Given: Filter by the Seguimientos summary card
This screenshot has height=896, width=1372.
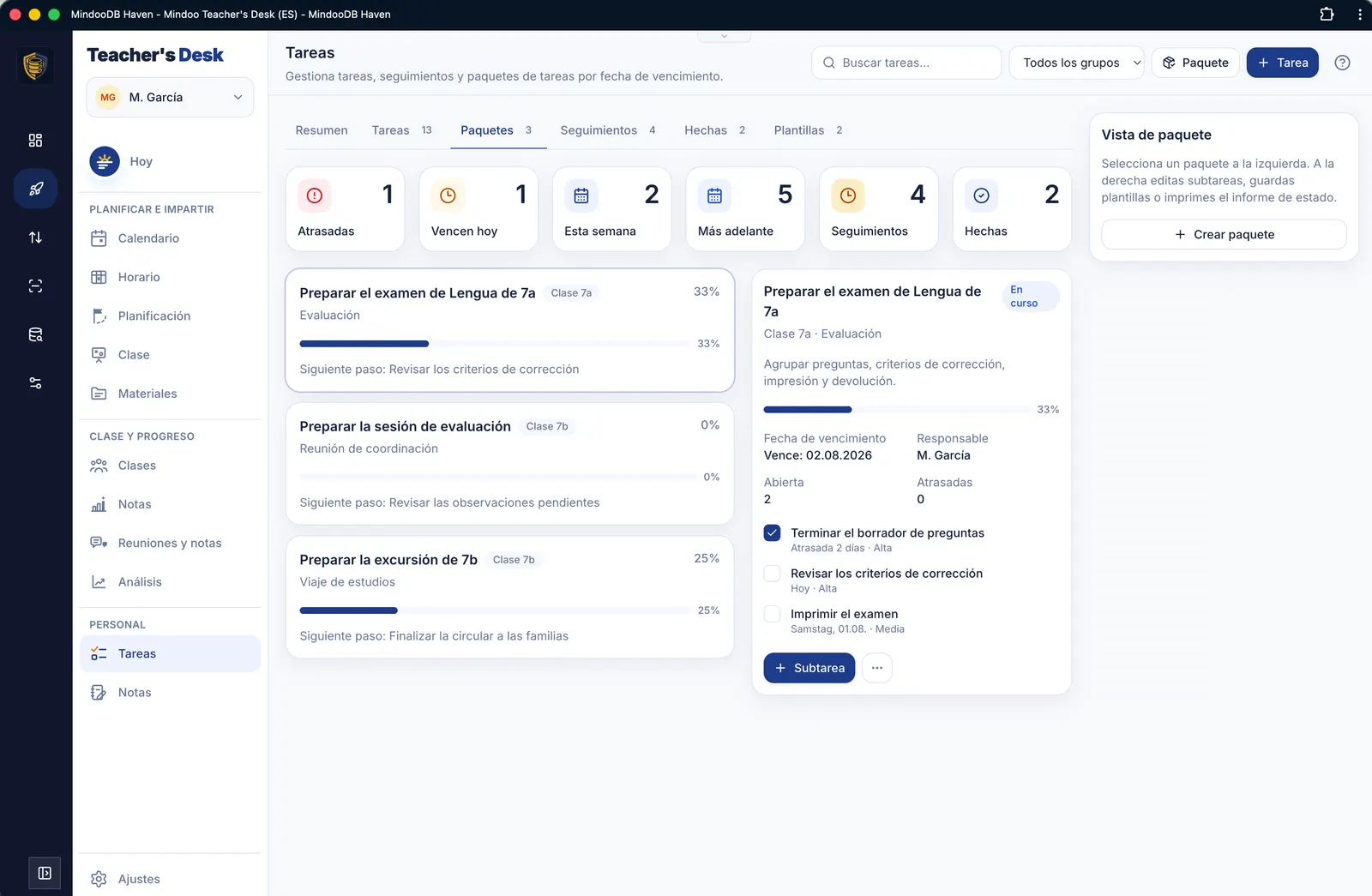Looking at the screenshot, I should 879,209.
